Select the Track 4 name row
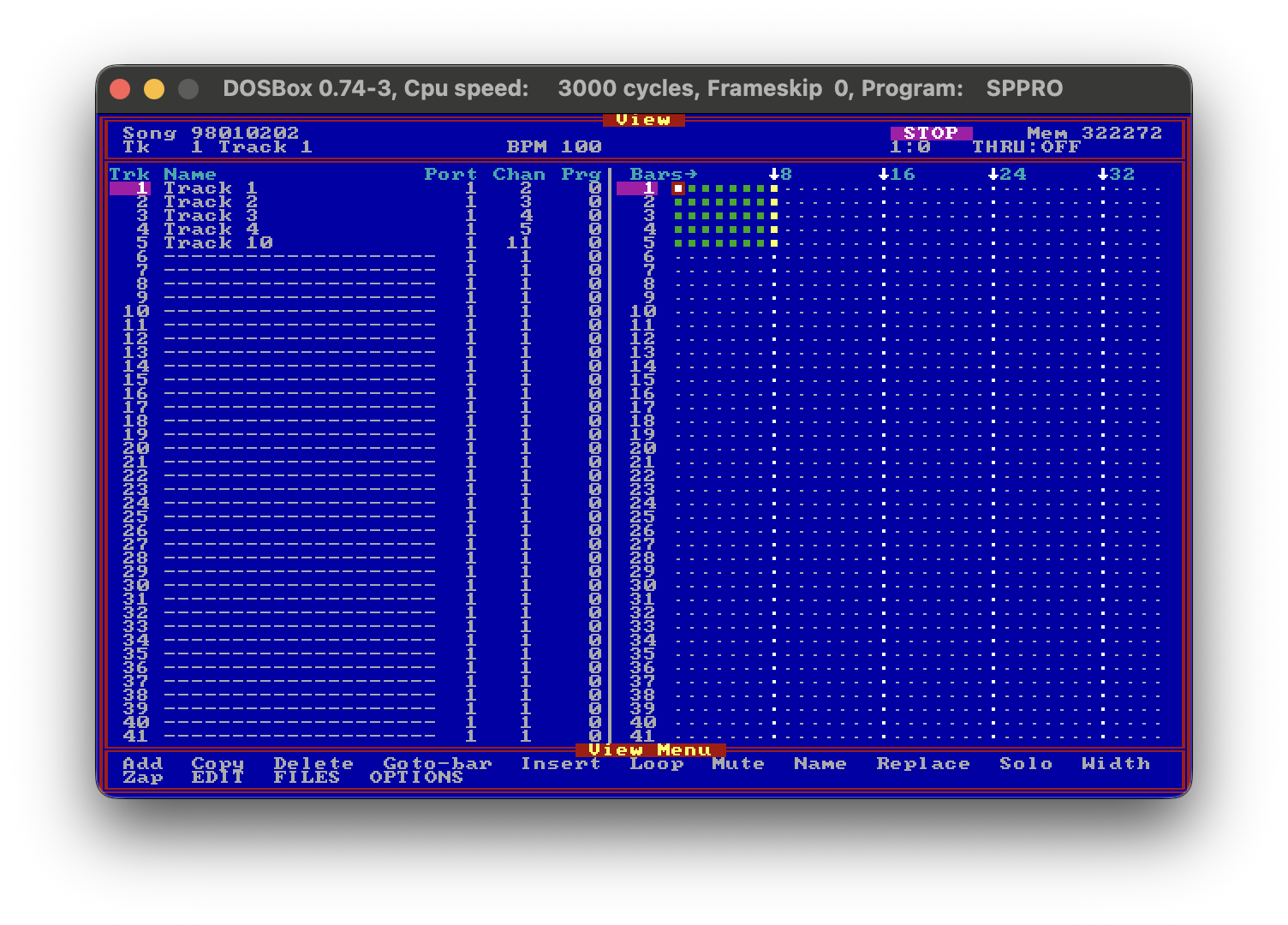This screenshot has height=925, width=1288. (211, 229)
